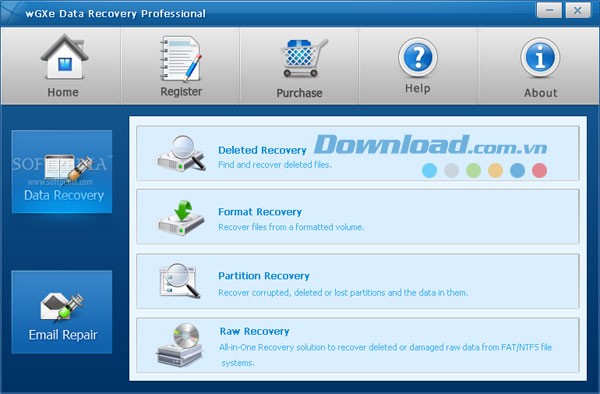The image size is (600, 394).
Task: Start Format Recovery title link
Action: pos(260,212)
